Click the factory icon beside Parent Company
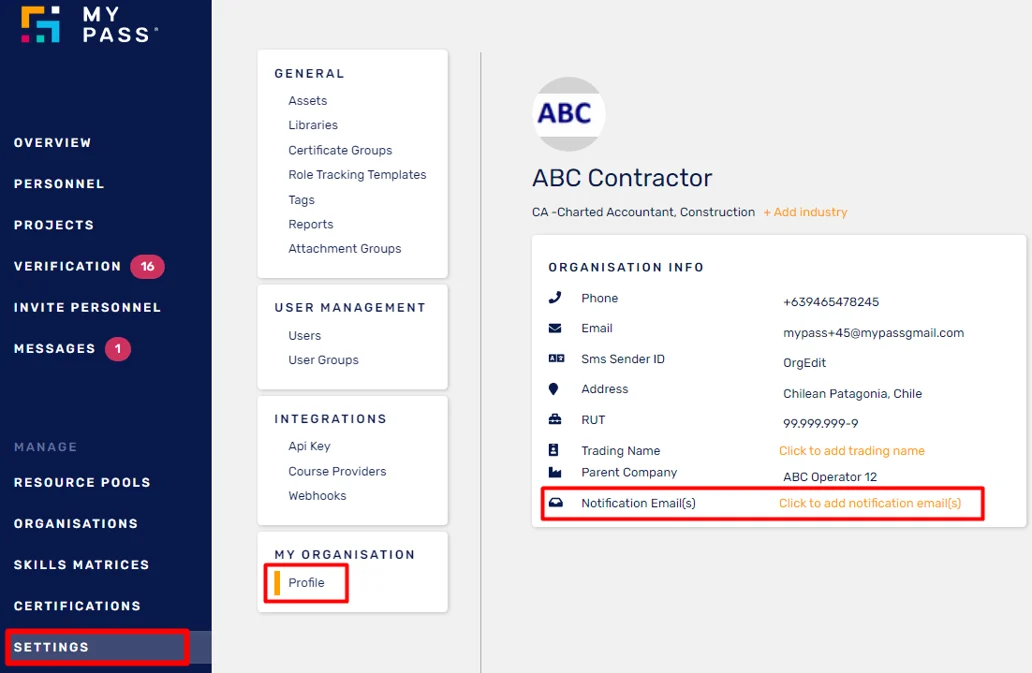The width and height of the screenshot is (1032, 673). tap(555, 472)
